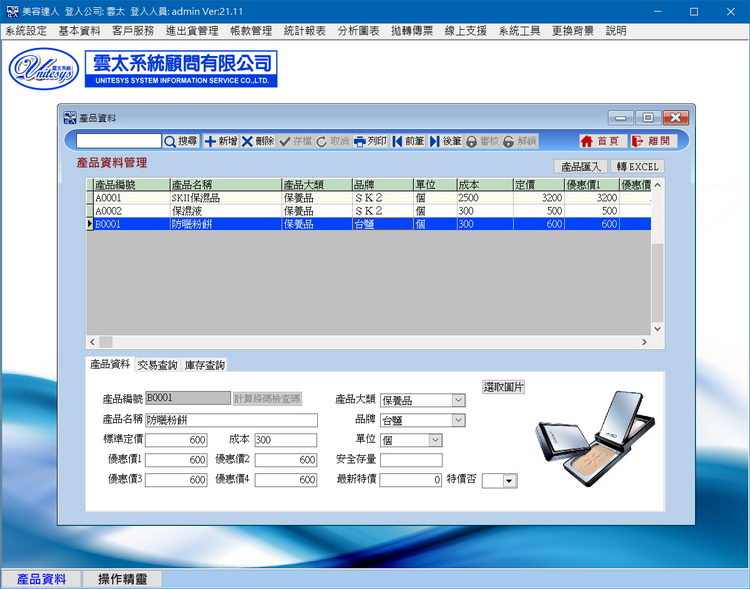Open the 單位 unit dropdown
750x589 pixels.
pos(434,440)
